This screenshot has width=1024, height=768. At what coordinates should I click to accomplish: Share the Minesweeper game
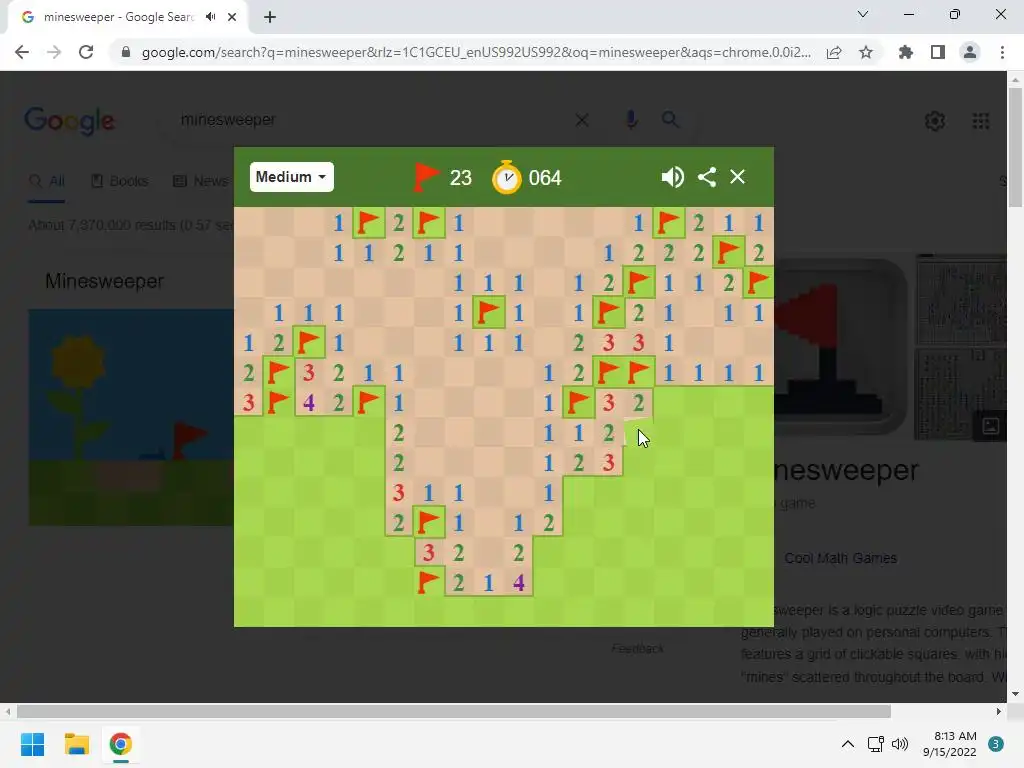point(707,177)
